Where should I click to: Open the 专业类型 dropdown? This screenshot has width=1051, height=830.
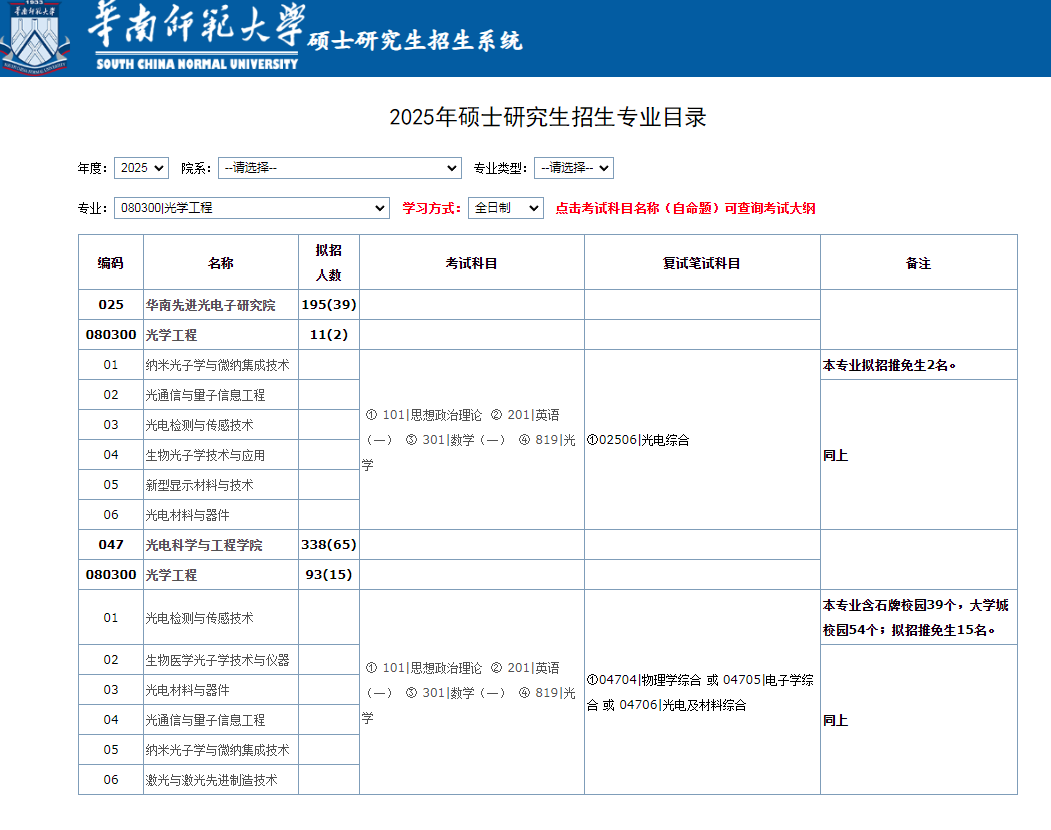[x=574, y=168]
